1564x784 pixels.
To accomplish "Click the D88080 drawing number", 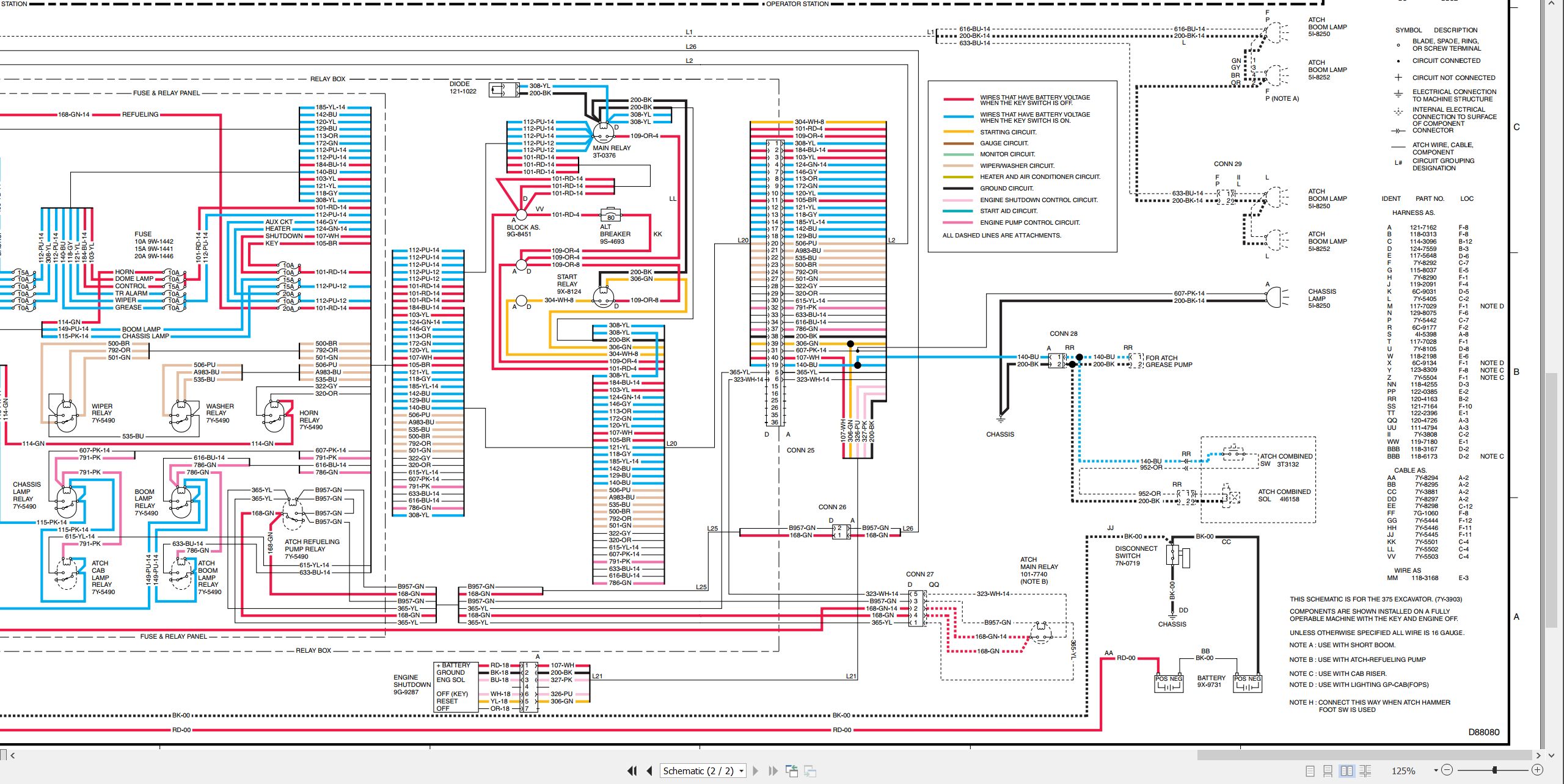I will tap(1484, 732).
